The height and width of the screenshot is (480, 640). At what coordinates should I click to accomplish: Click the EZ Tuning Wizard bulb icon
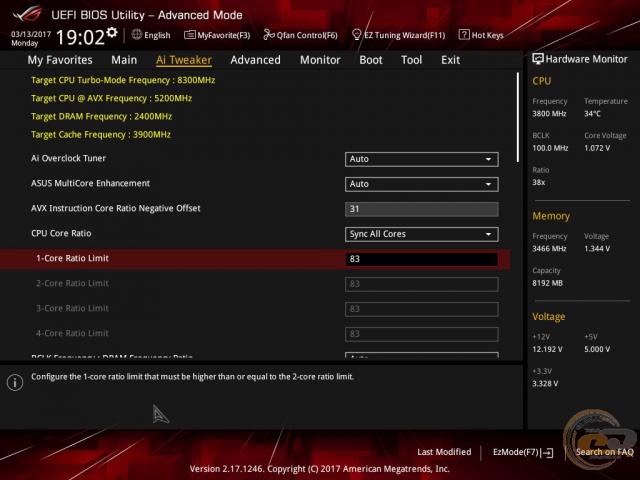point(356,35)
